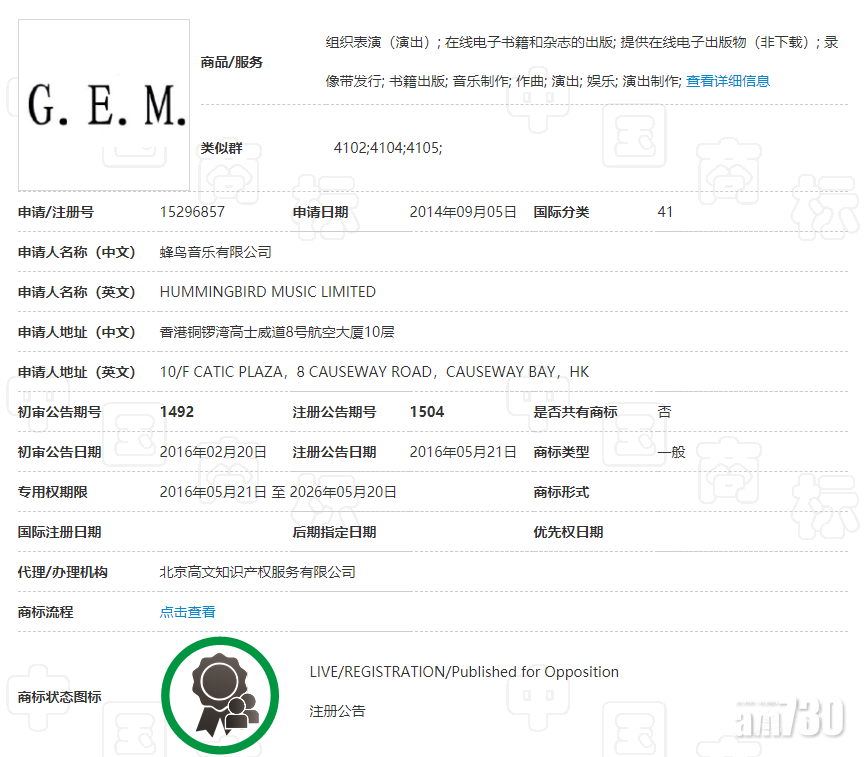Click the applicant name 蜂鸟音乐有限公司
This screenshot has width=867, height=757.
(215, 252)
